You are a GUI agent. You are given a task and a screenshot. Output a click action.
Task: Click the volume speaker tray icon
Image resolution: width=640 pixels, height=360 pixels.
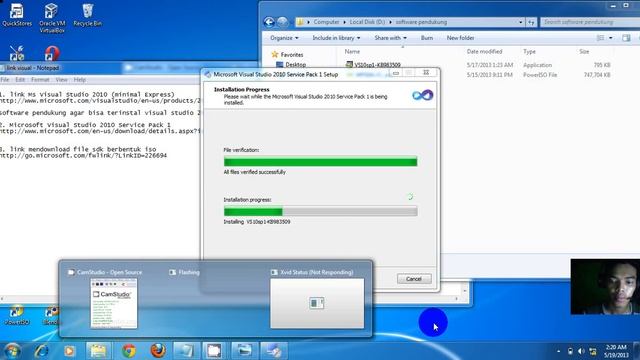click(581, 351)
